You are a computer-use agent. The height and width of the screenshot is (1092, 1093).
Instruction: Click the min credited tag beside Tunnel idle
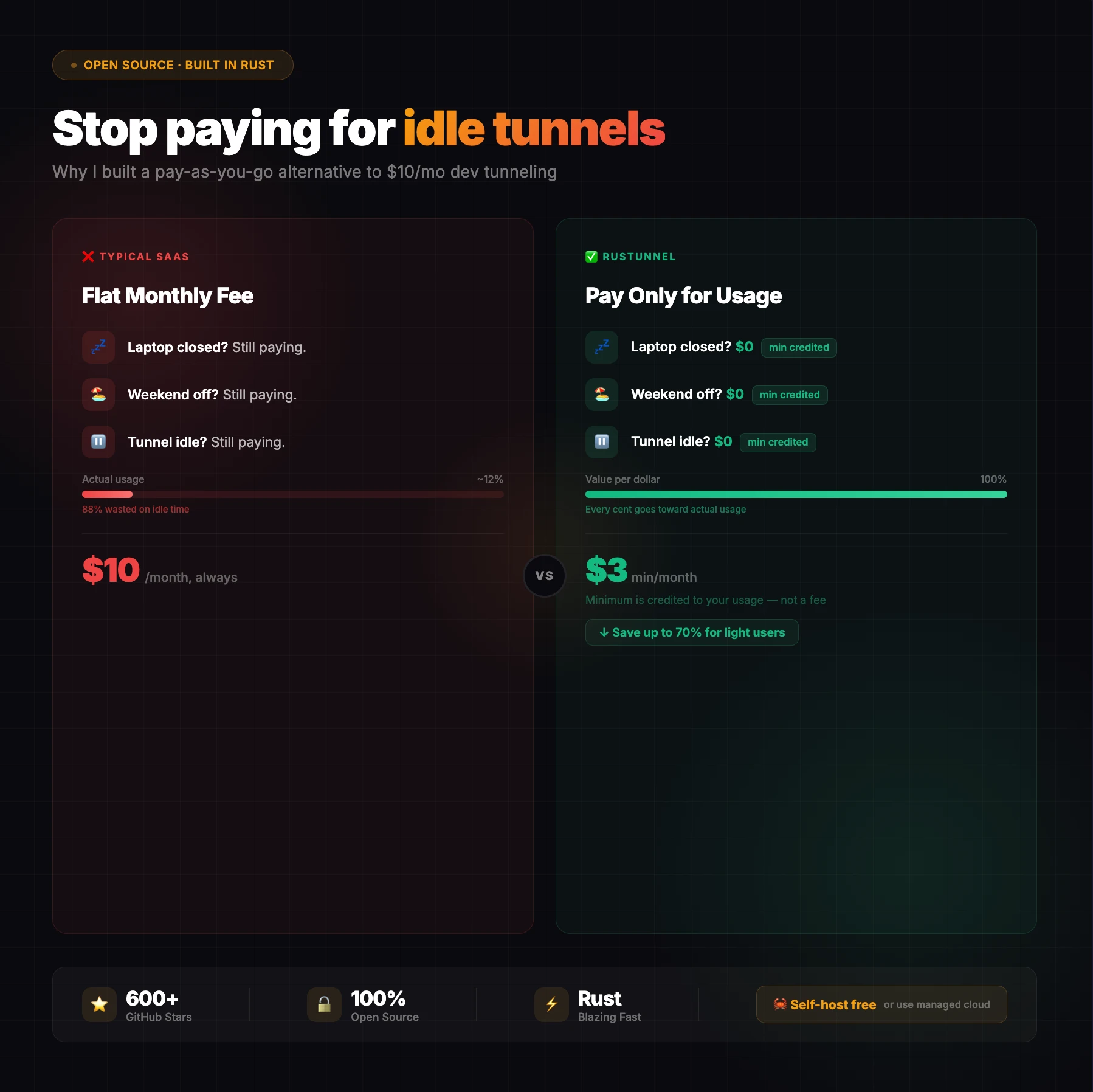[778, 442]
